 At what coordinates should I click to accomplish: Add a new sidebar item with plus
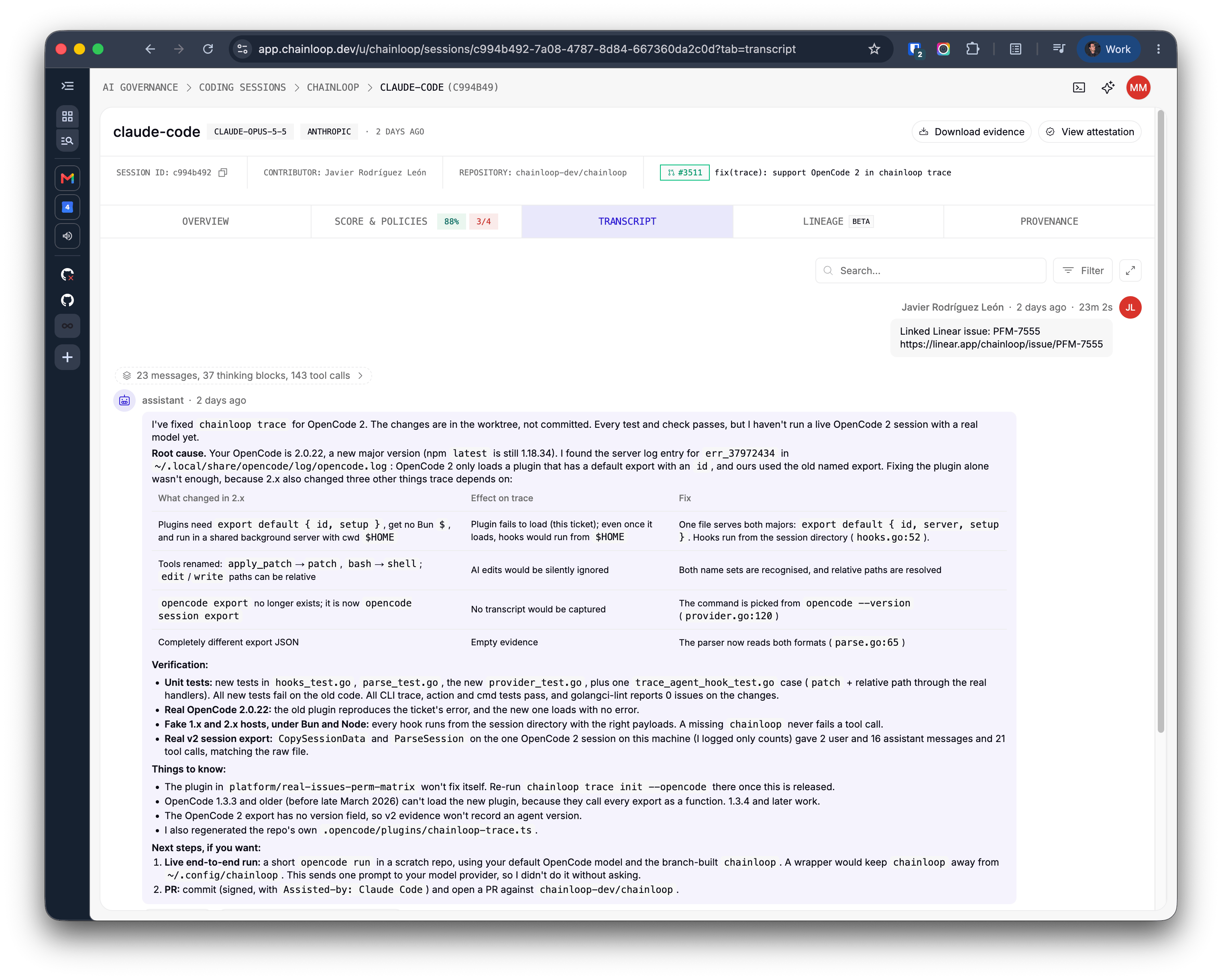coord(67,358)
